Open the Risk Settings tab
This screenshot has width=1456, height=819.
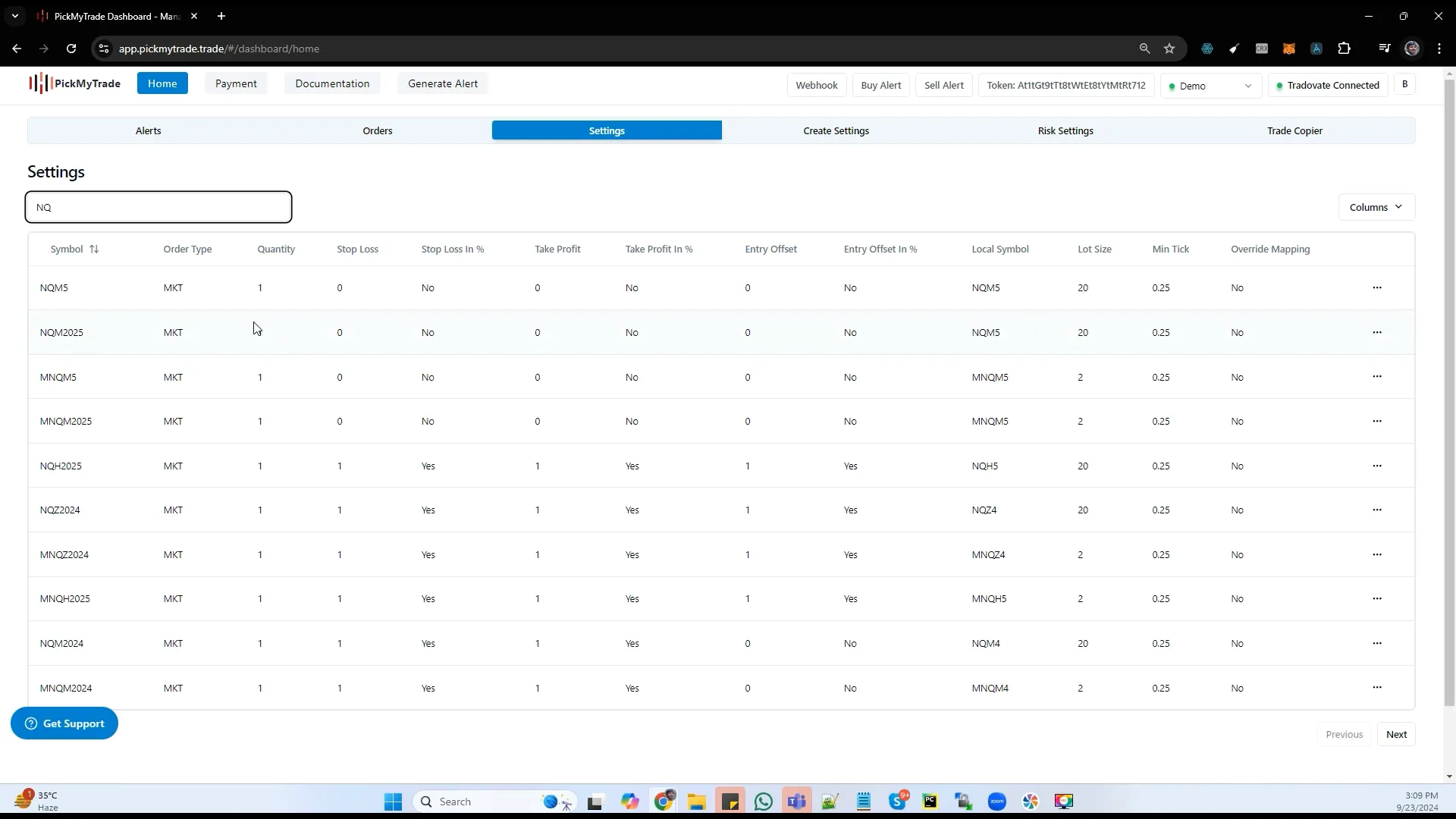click(x=1065, y=130)
